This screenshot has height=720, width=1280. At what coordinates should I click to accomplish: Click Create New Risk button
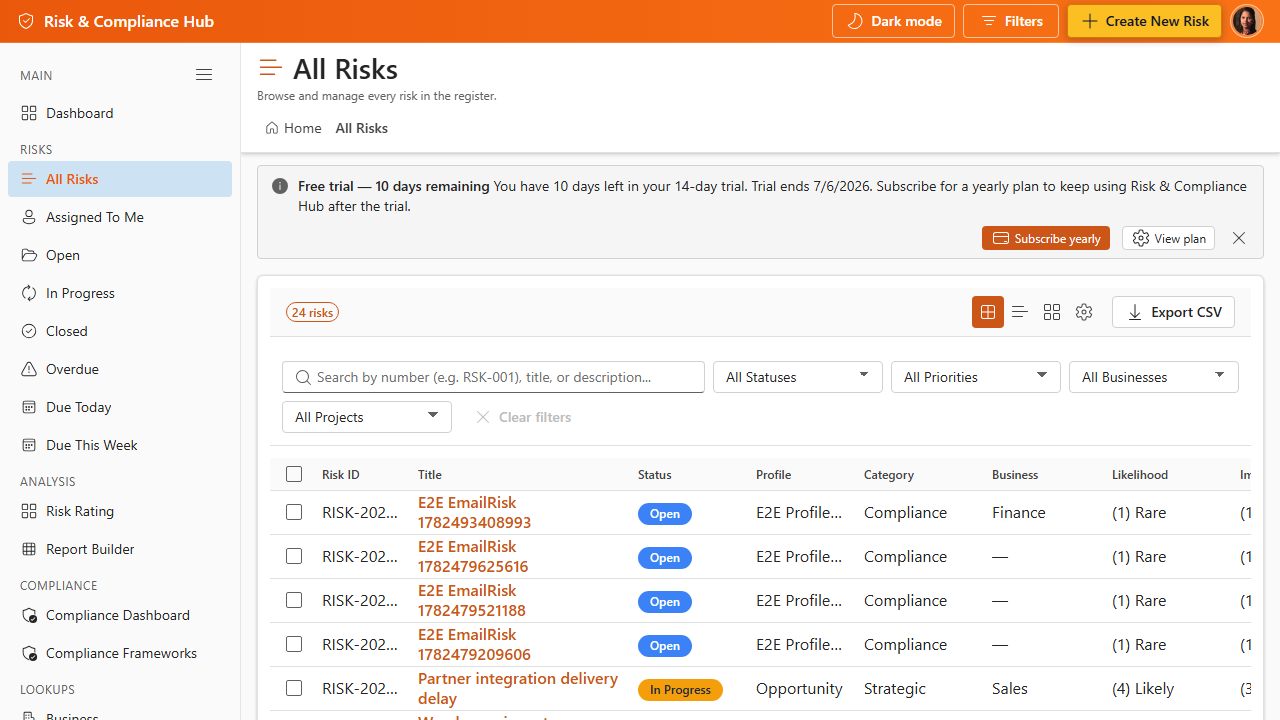pyautogui.click(x=1144, y=21)
